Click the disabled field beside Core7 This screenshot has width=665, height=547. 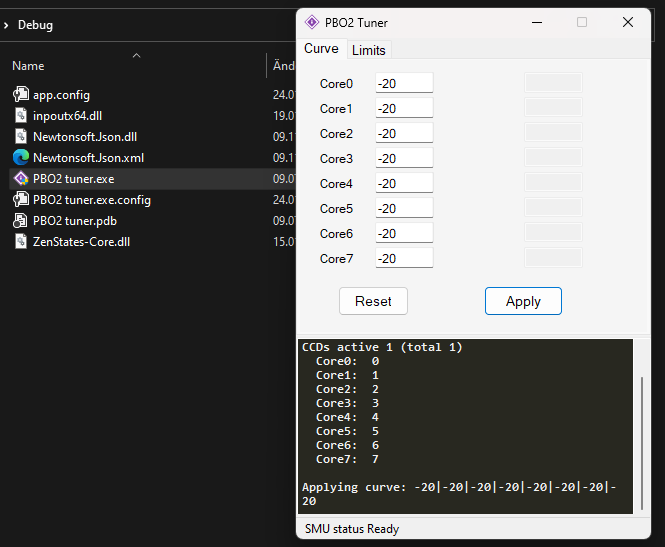click(x=553, y=258)
